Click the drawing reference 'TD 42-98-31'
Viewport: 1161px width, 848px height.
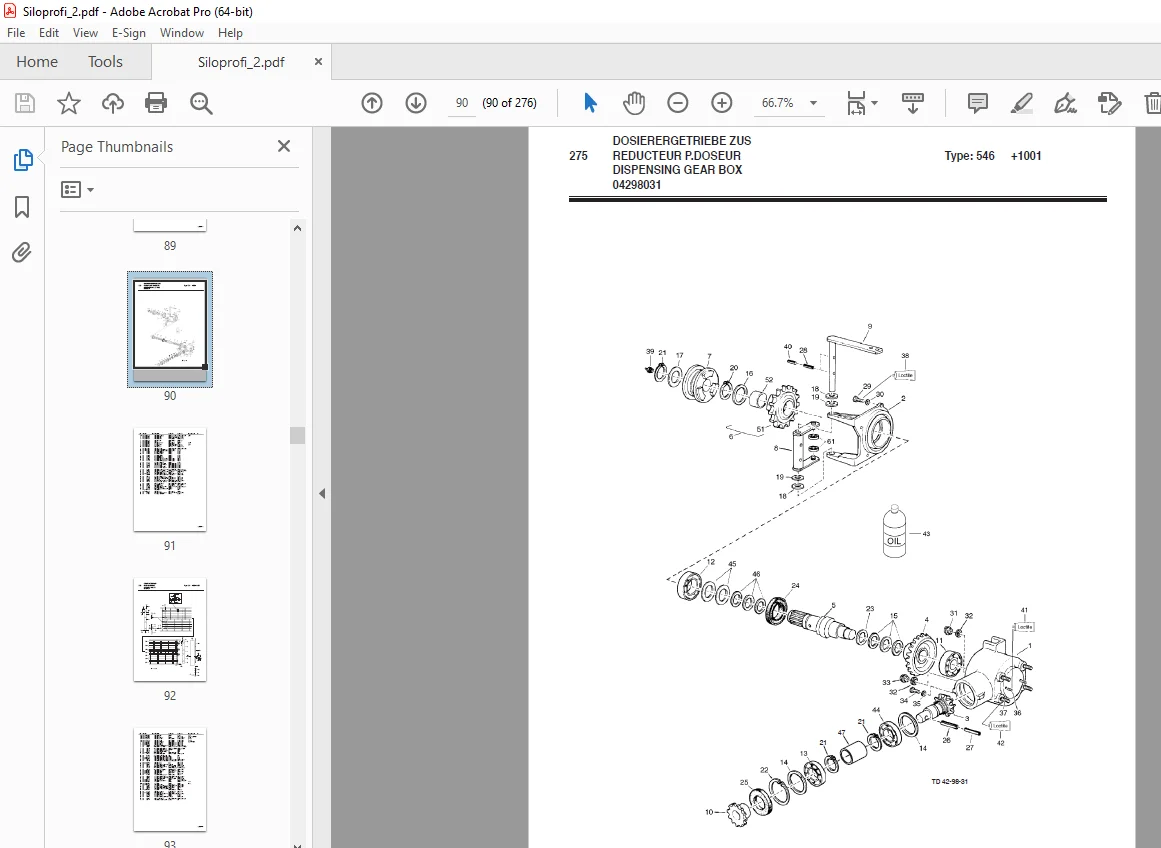949,781
